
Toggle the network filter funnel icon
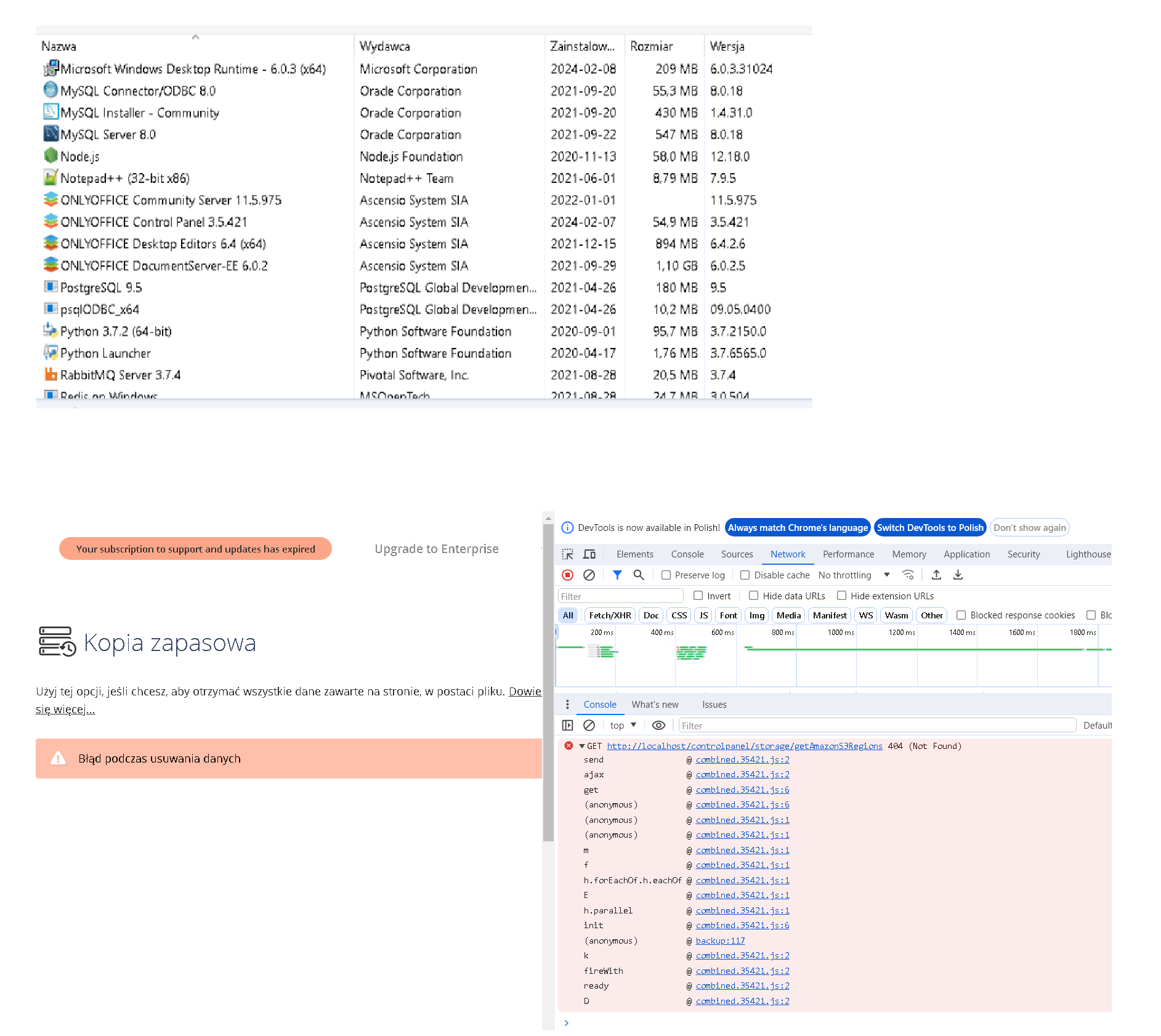tap(617, 575)
